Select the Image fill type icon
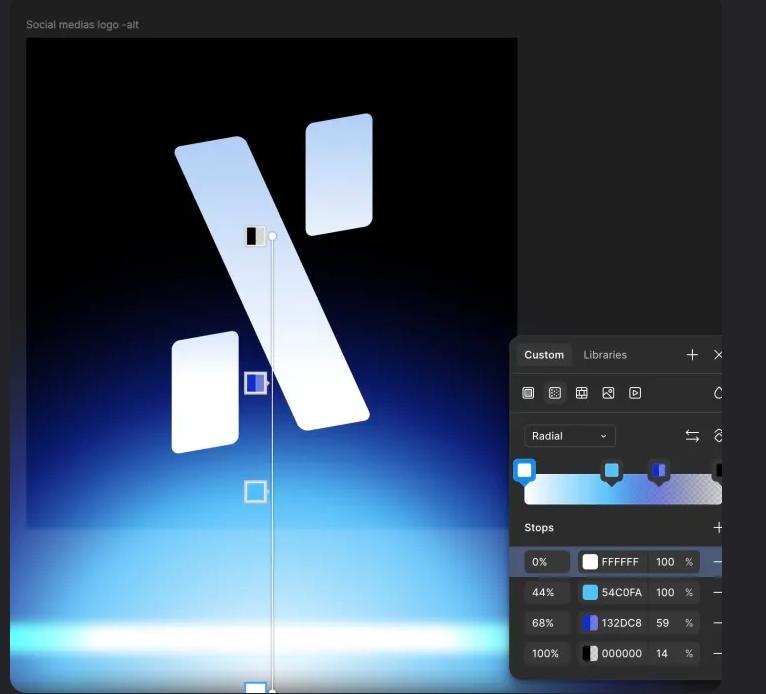 pos(608,393)
